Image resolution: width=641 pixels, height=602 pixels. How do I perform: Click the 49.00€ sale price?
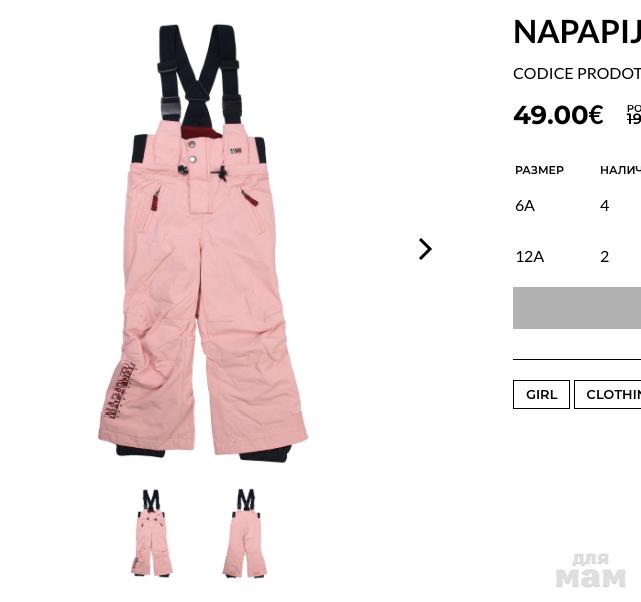(x=558, y=115)
